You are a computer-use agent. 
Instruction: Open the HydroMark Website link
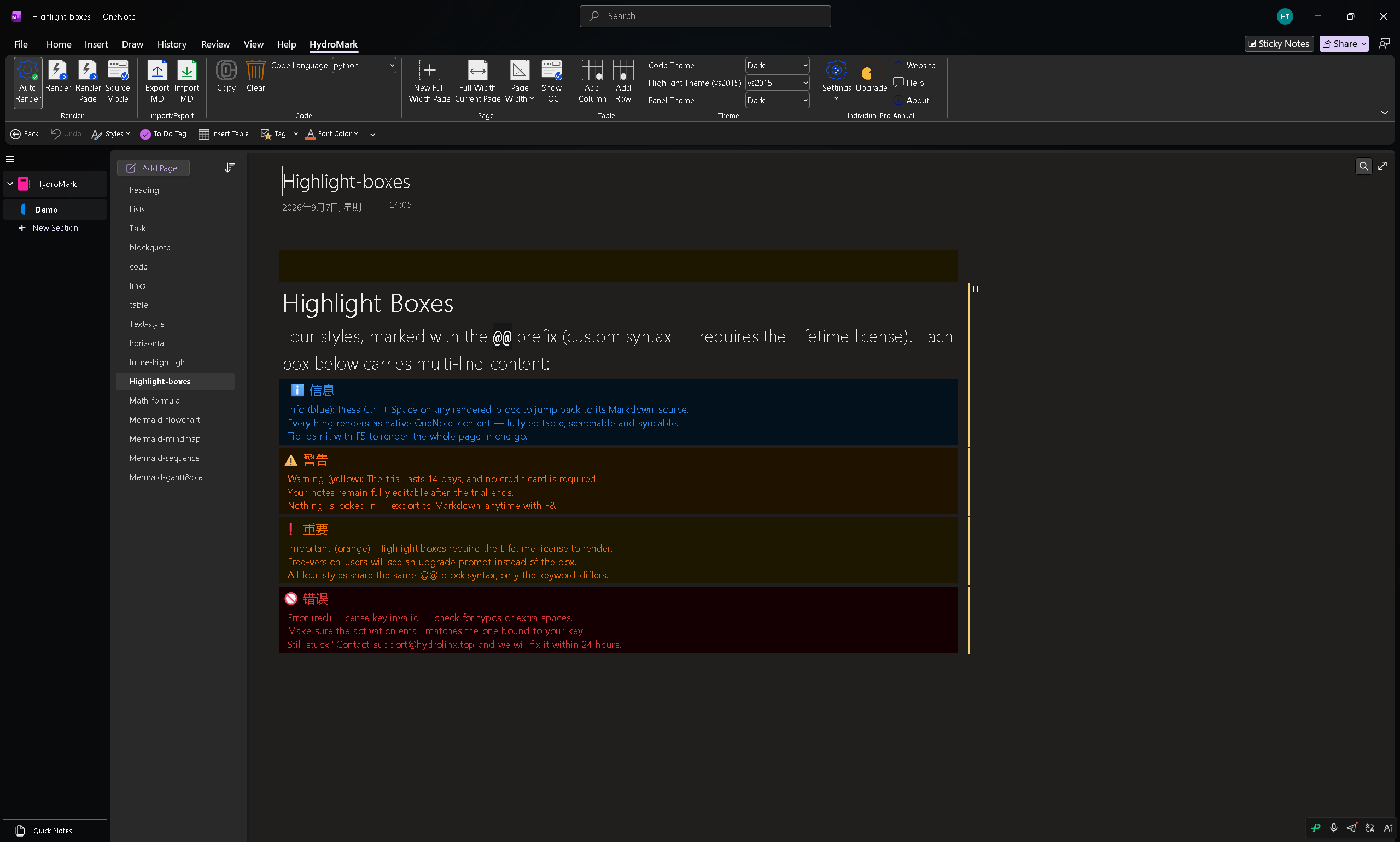tap(914, 65)
